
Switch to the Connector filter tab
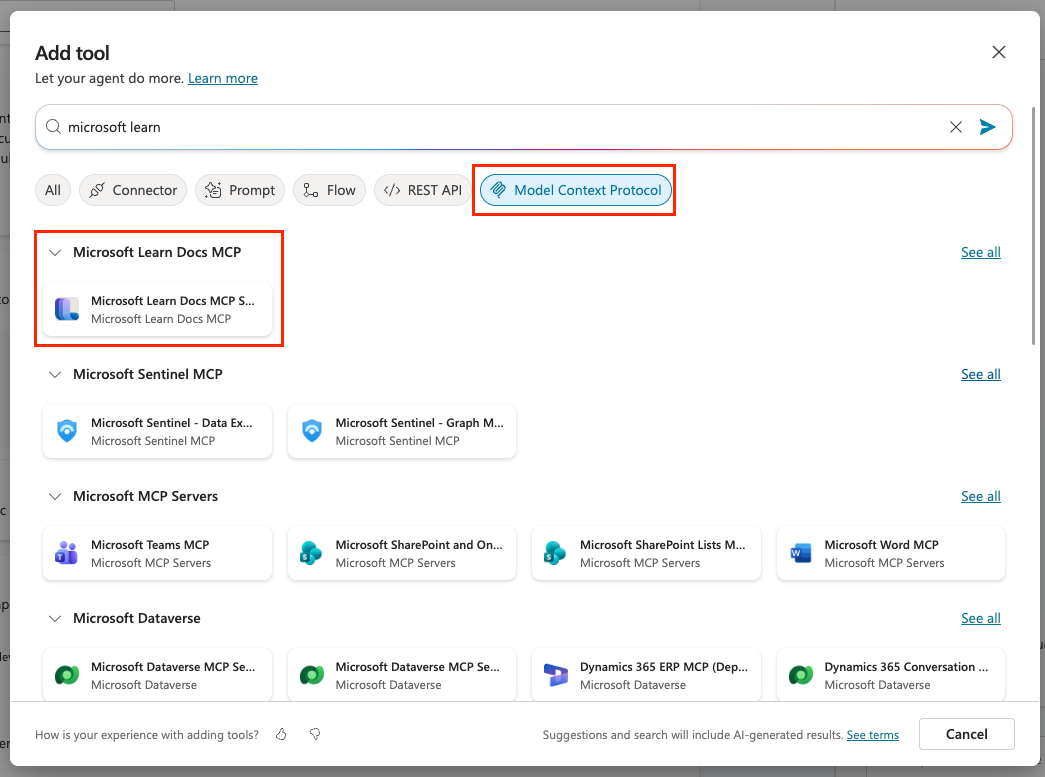point(133,190)
